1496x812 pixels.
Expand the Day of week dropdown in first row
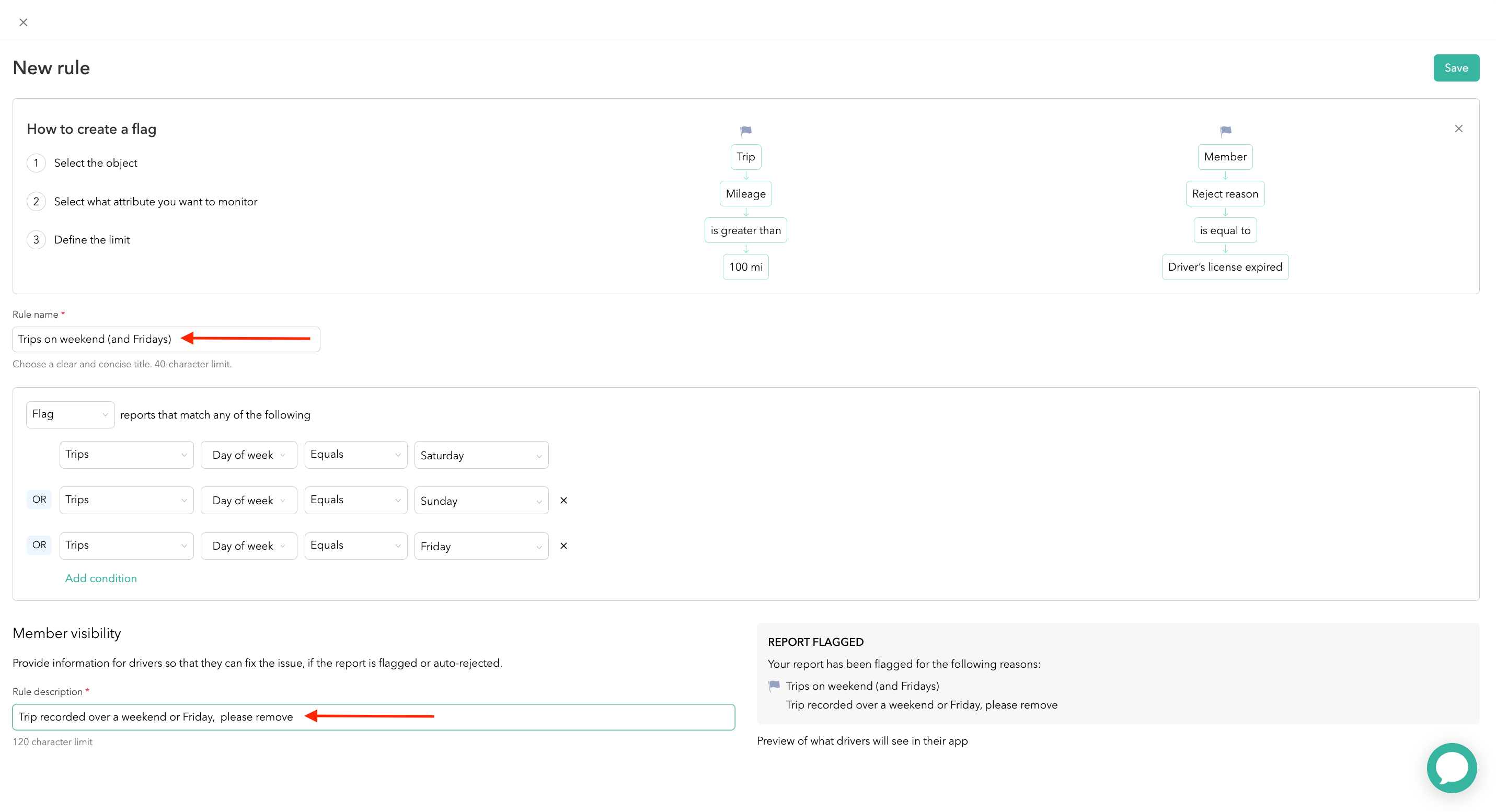(x=249, y=455)
